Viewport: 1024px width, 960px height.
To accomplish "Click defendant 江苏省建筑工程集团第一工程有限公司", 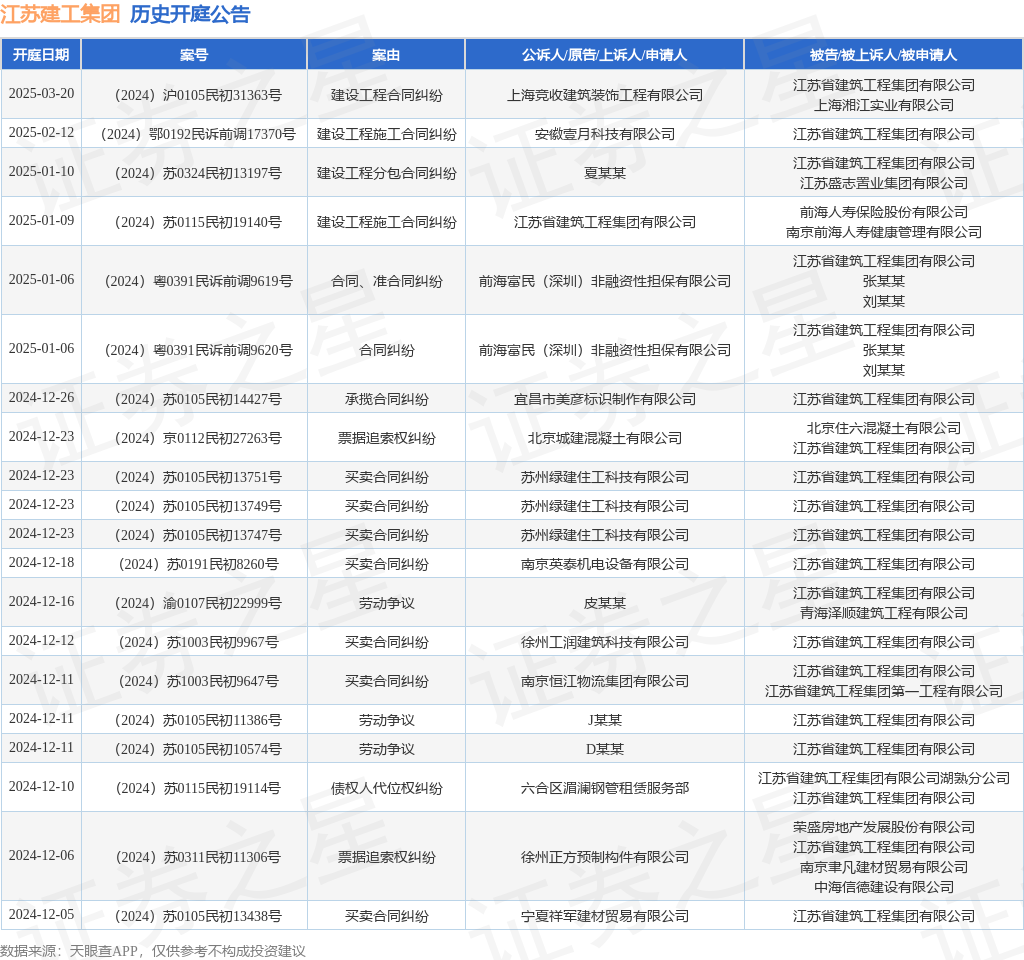I will 884,692.
